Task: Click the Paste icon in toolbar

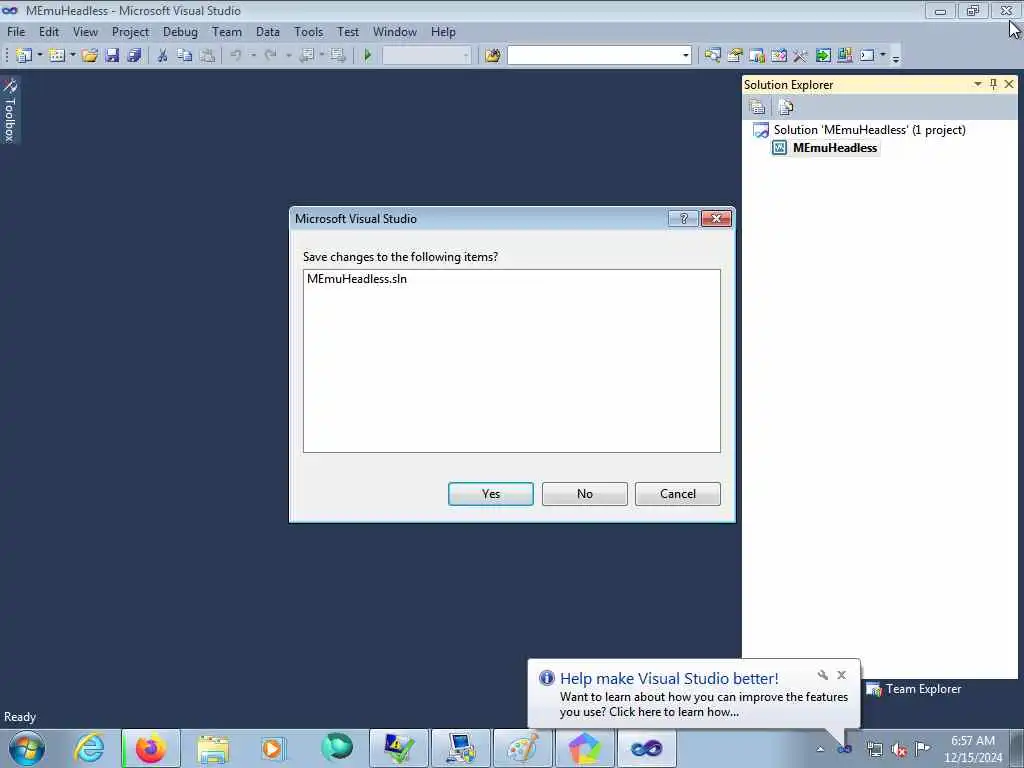Action: 207,56
